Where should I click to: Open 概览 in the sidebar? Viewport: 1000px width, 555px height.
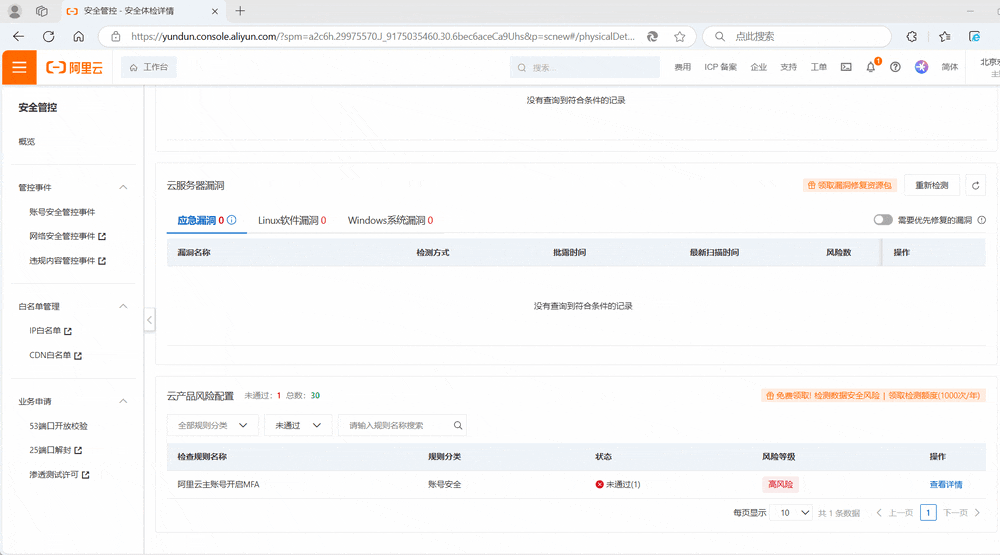tap(27, 142)
